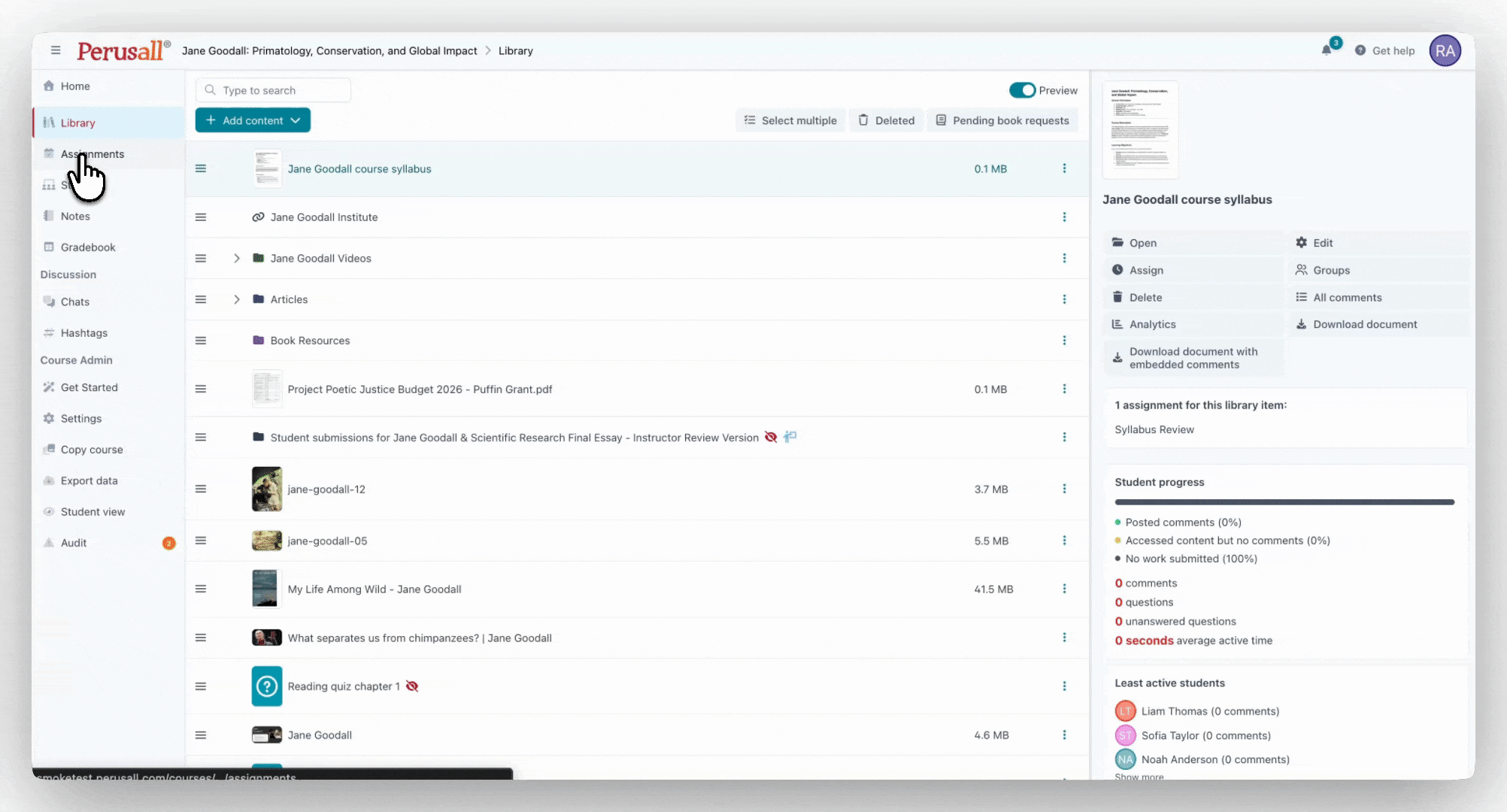Click drag handle of Book Resources row
Viewport: 1507px width, 812px height.
tap(201, 341)
